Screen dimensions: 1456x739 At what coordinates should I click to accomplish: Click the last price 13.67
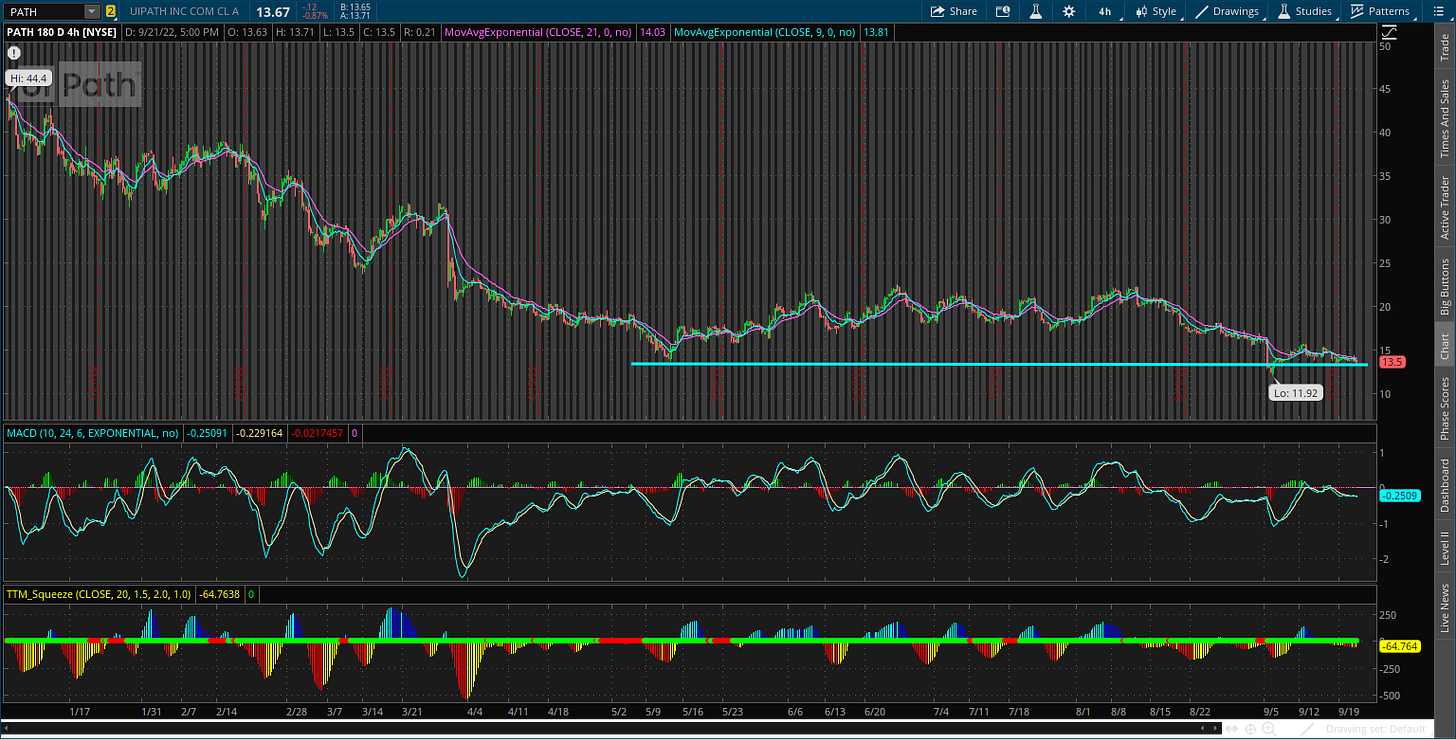[x=273, y=11]
